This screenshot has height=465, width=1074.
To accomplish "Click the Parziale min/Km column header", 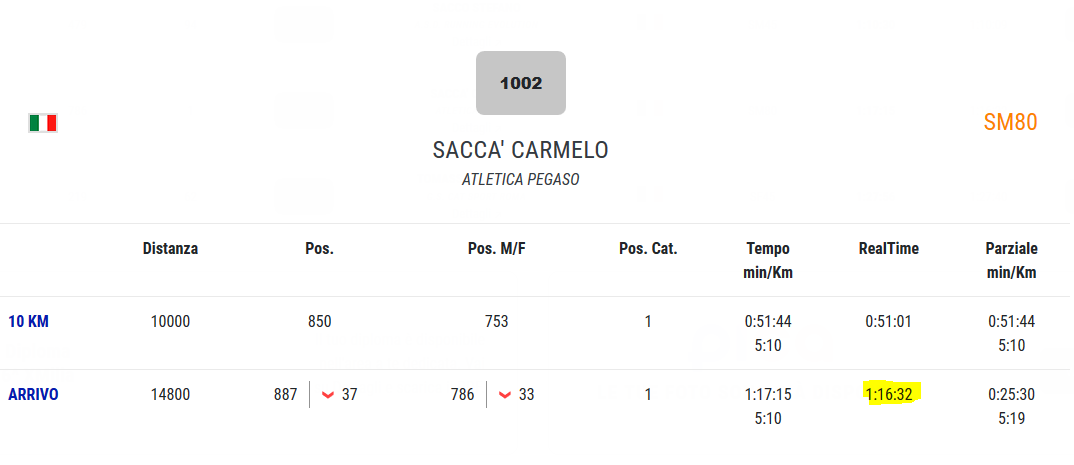I will pos(1011,260).
